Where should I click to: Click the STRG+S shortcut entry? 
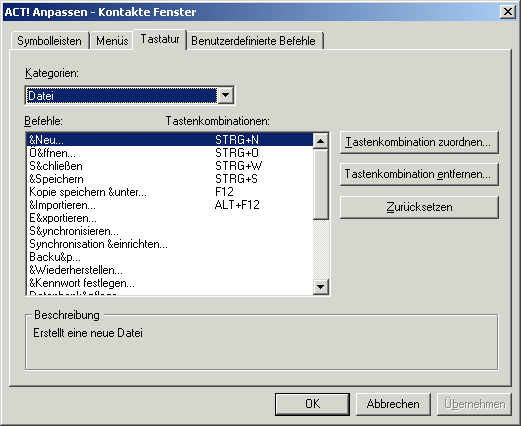236,179
